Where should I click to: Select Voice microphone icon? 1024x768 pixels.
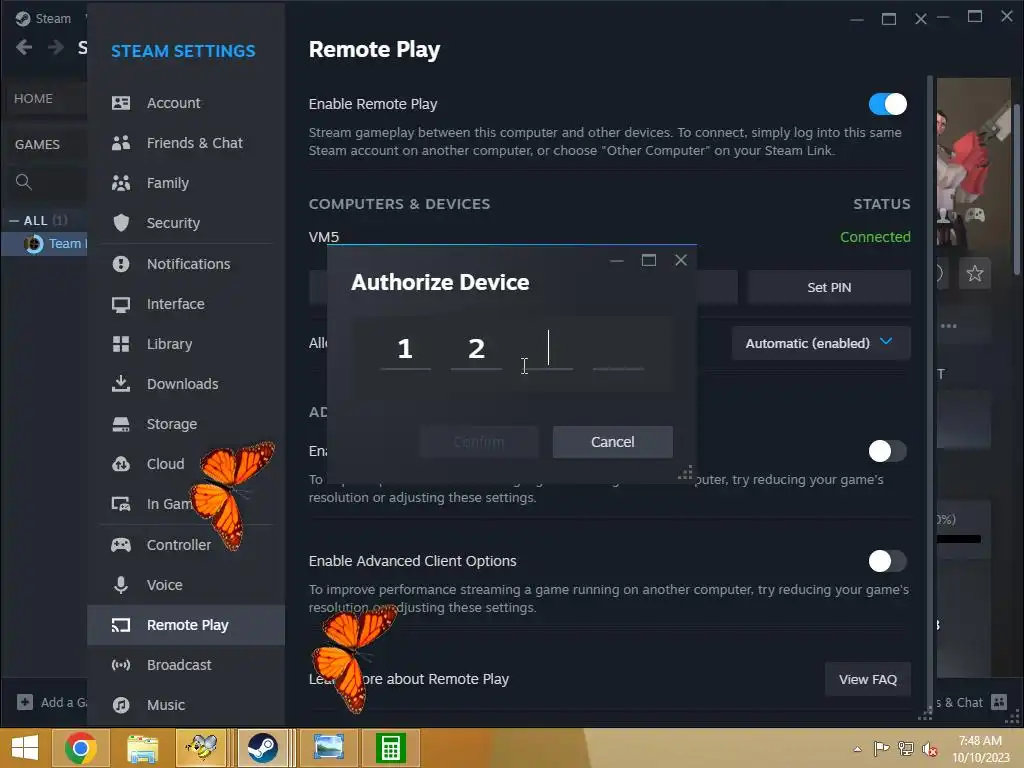pos(121,584)
